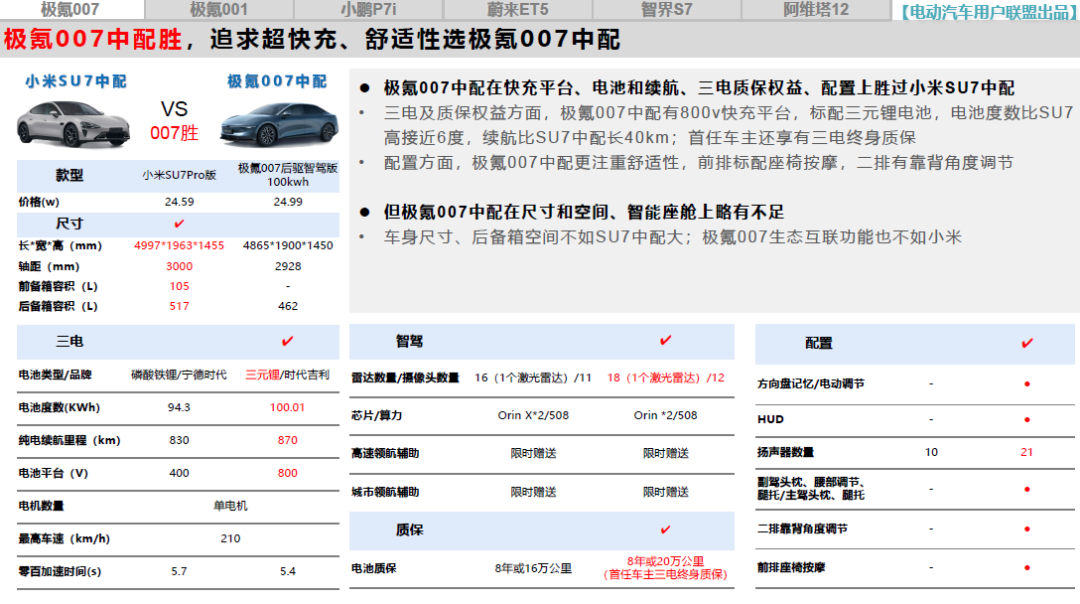This screenshot has width=1080, height=604.
Task: Click the 零百加速时间(s) row label
Action: pyautogui.click(x=60, y=571)
